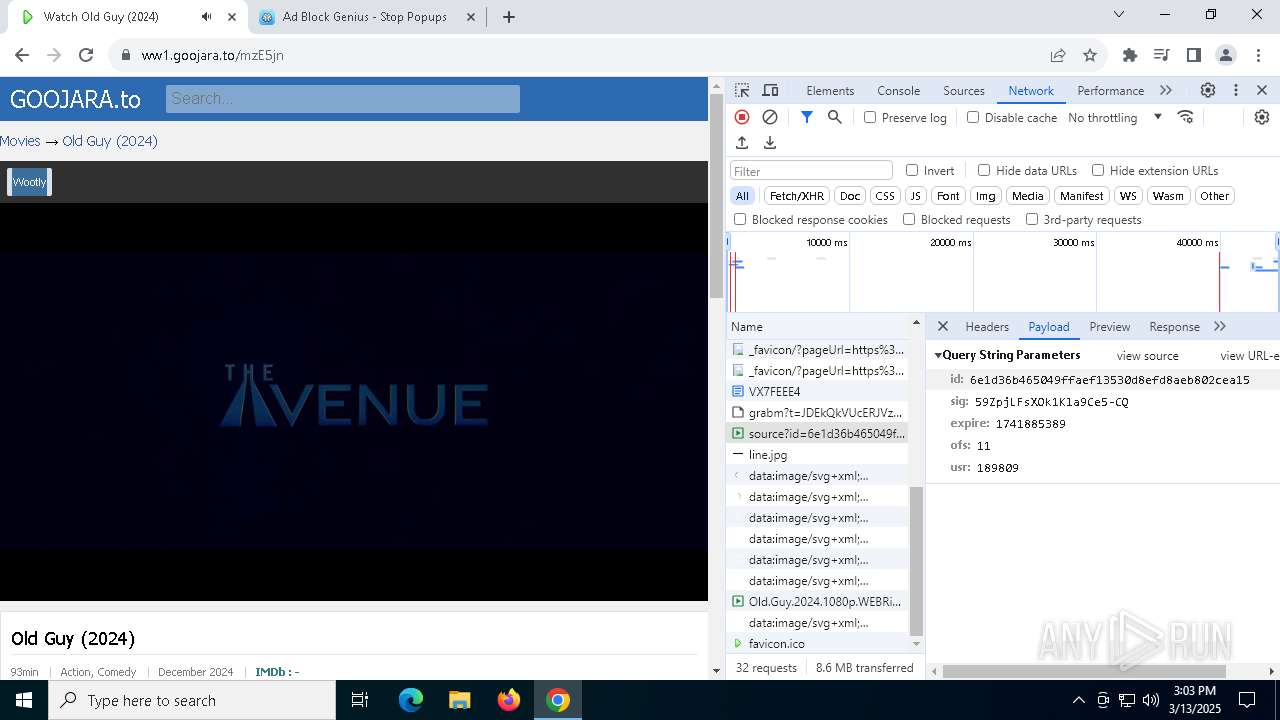The image size is (1280, 720).
Task: Open network conditions wifi icon
Action: tap(1186, 117)
